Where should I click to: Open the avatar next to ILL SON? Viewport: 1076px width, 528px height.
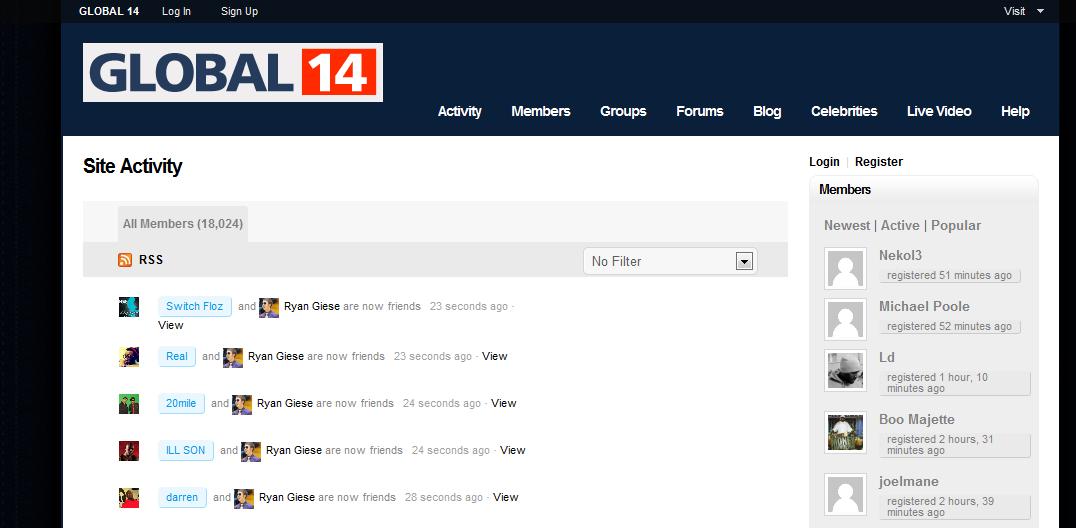tap(129, 451)
